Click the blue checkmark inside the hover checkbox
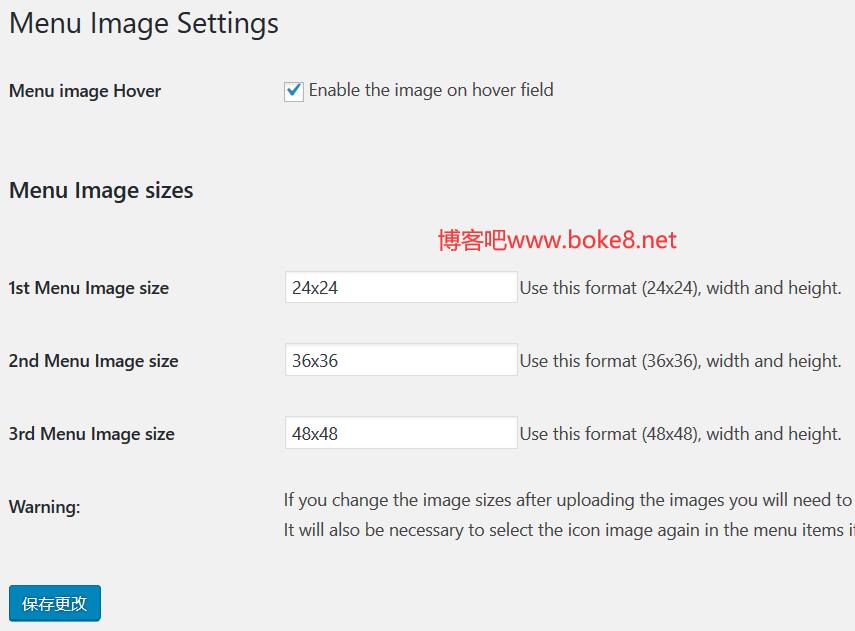855x631 pixels. [294, 91]
